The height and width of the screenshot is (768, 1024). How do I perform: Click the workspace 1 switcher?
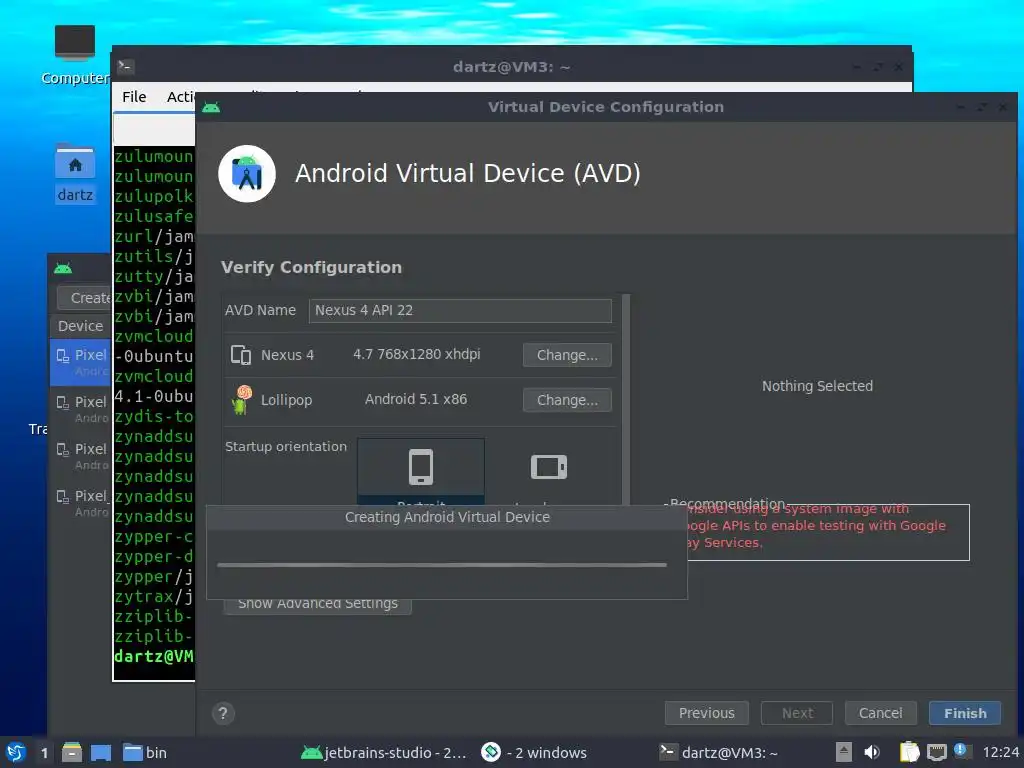(x=44, y=753)
